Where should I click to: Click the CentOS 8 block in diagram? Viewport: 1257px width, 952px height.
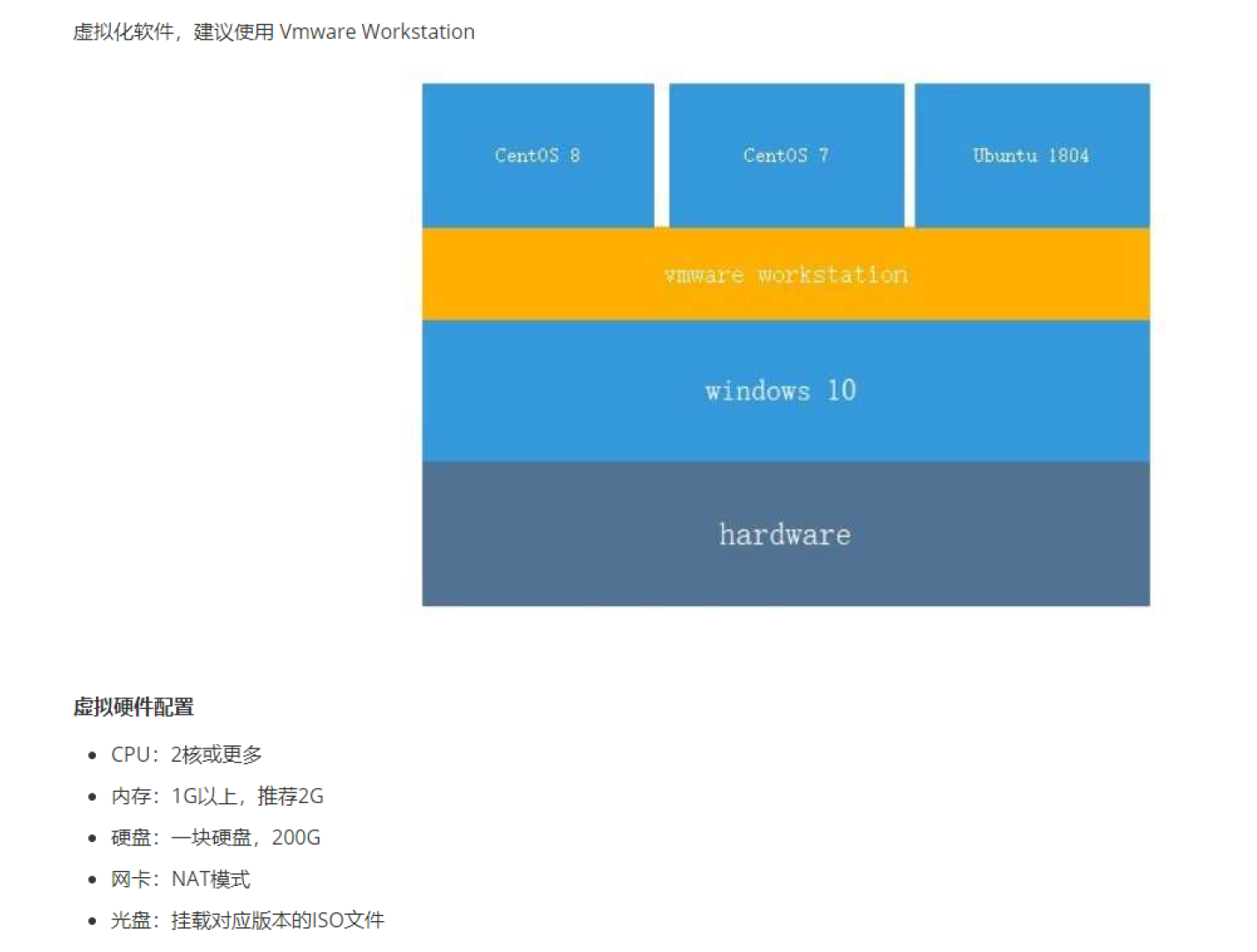point(538,156)
